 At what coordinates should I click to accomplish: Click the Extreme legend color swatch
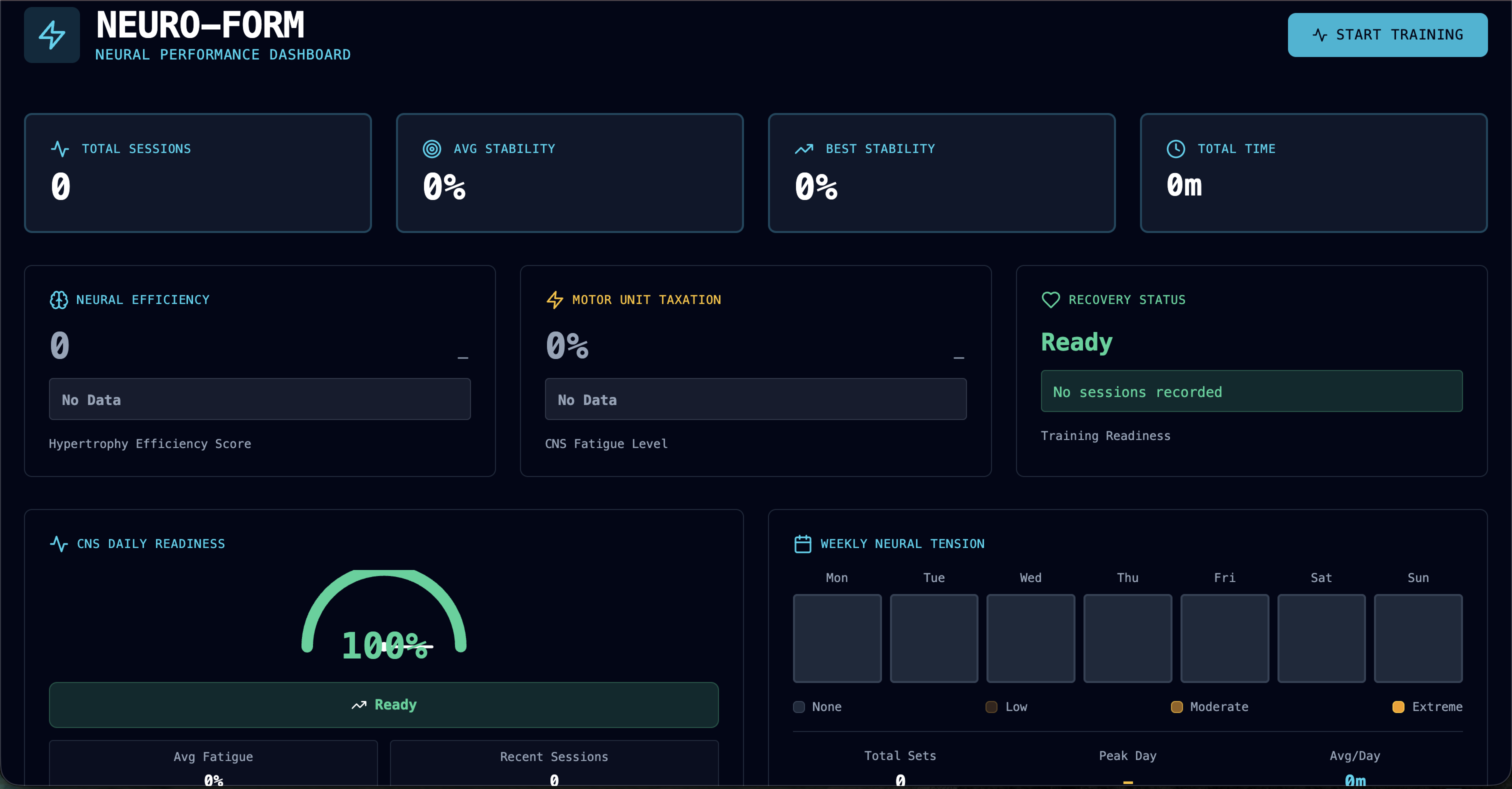[x=1398, y=707]
